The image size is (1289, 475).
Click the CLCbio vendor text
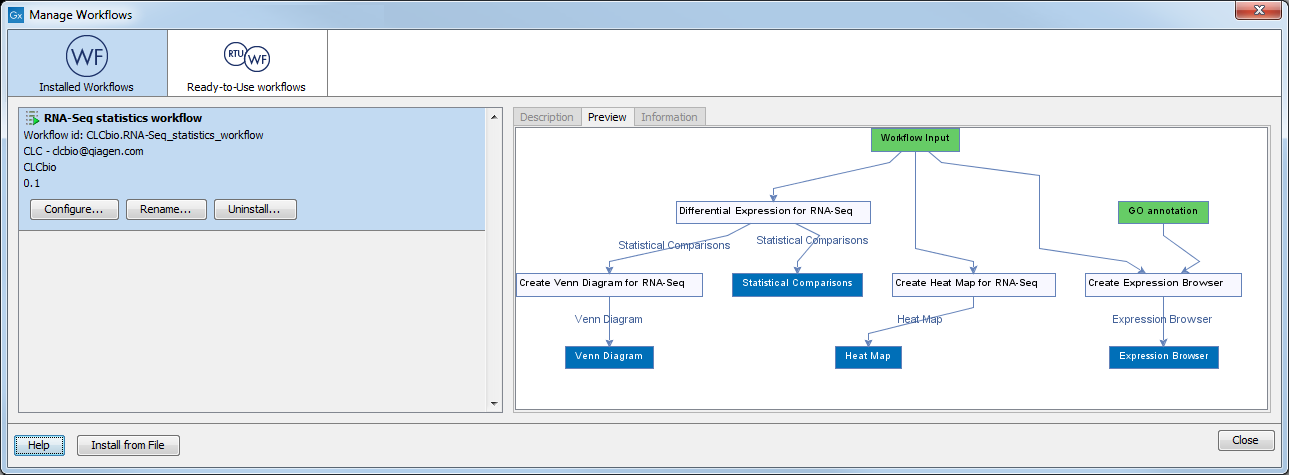40,167
